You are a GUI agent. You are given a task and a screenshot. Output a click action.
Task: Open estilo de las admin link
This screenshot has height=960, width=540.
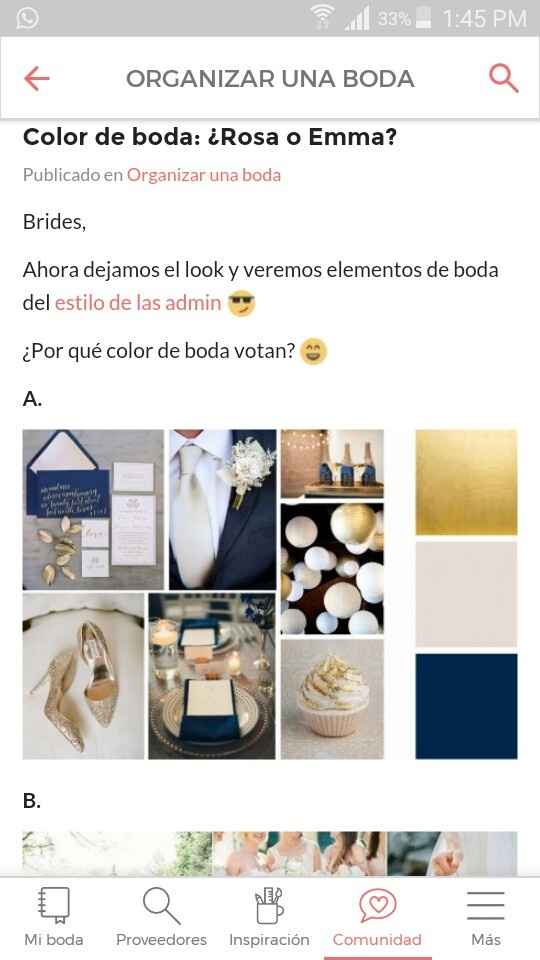[138, 302]
